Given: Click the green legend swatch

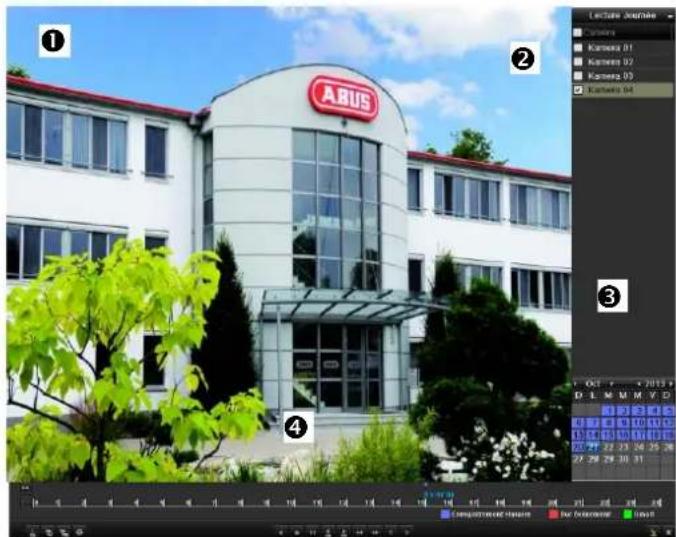Looking at the screenshot, I should pos(628,514).
